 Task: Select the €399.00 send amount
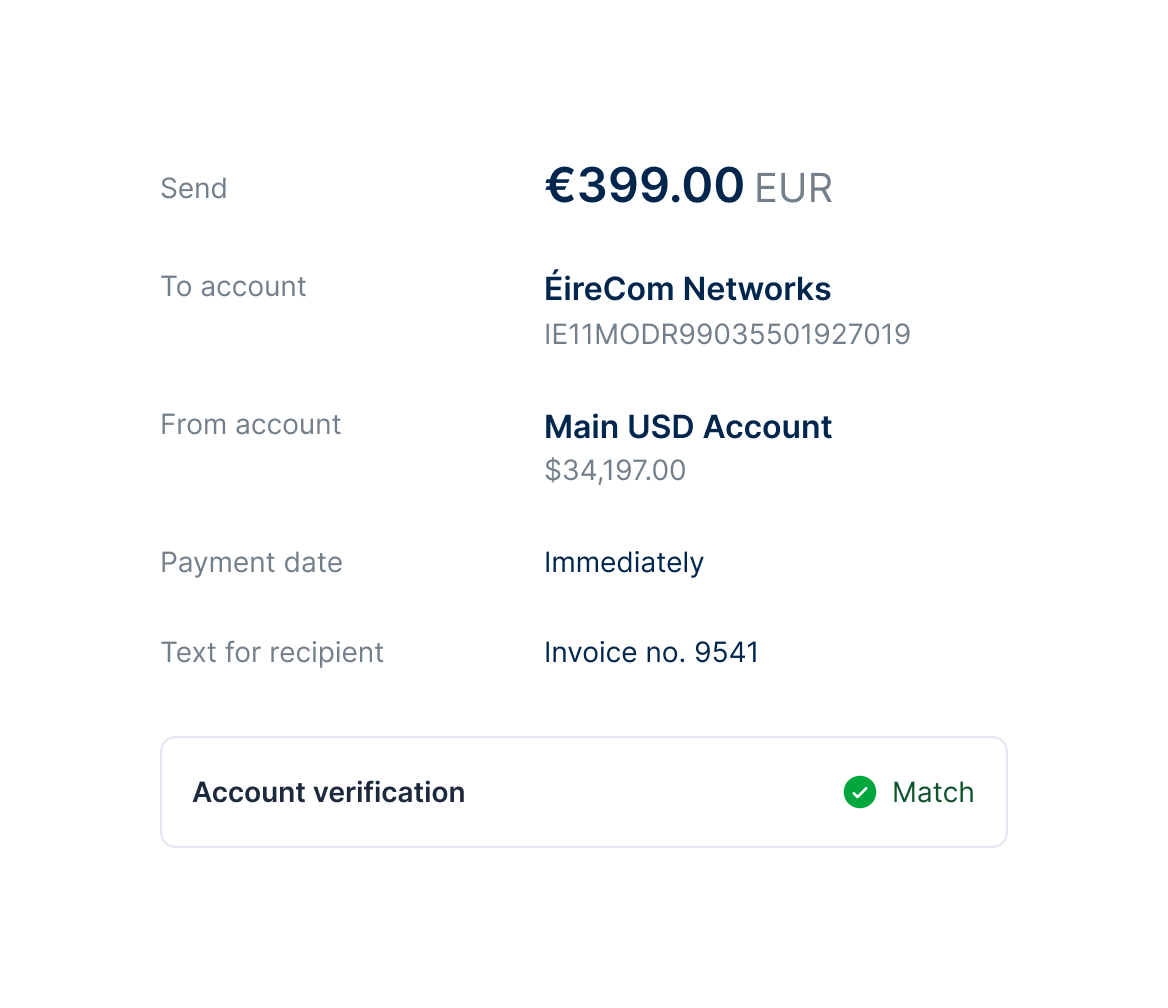(644, 186)
